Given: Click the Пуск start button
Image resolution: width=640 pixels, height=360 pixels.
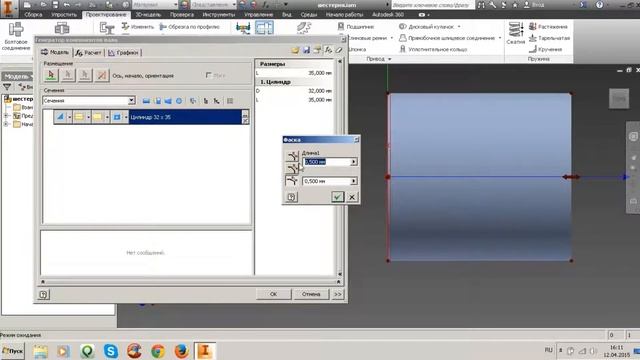Looking at the screenshot, I should tap(13, 351).
